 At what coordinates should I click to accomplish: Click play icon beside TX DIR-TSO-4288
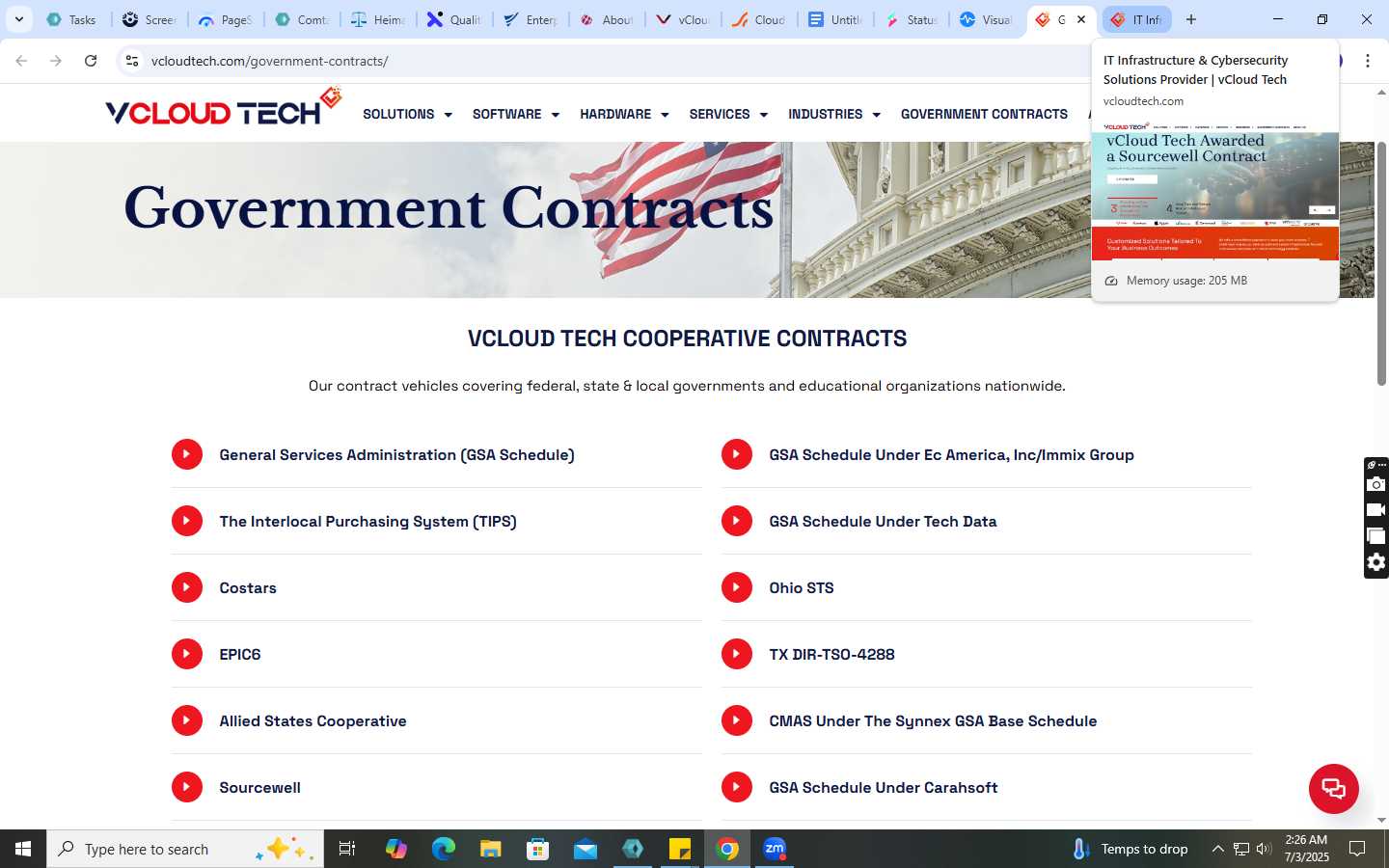click(737, 654)
